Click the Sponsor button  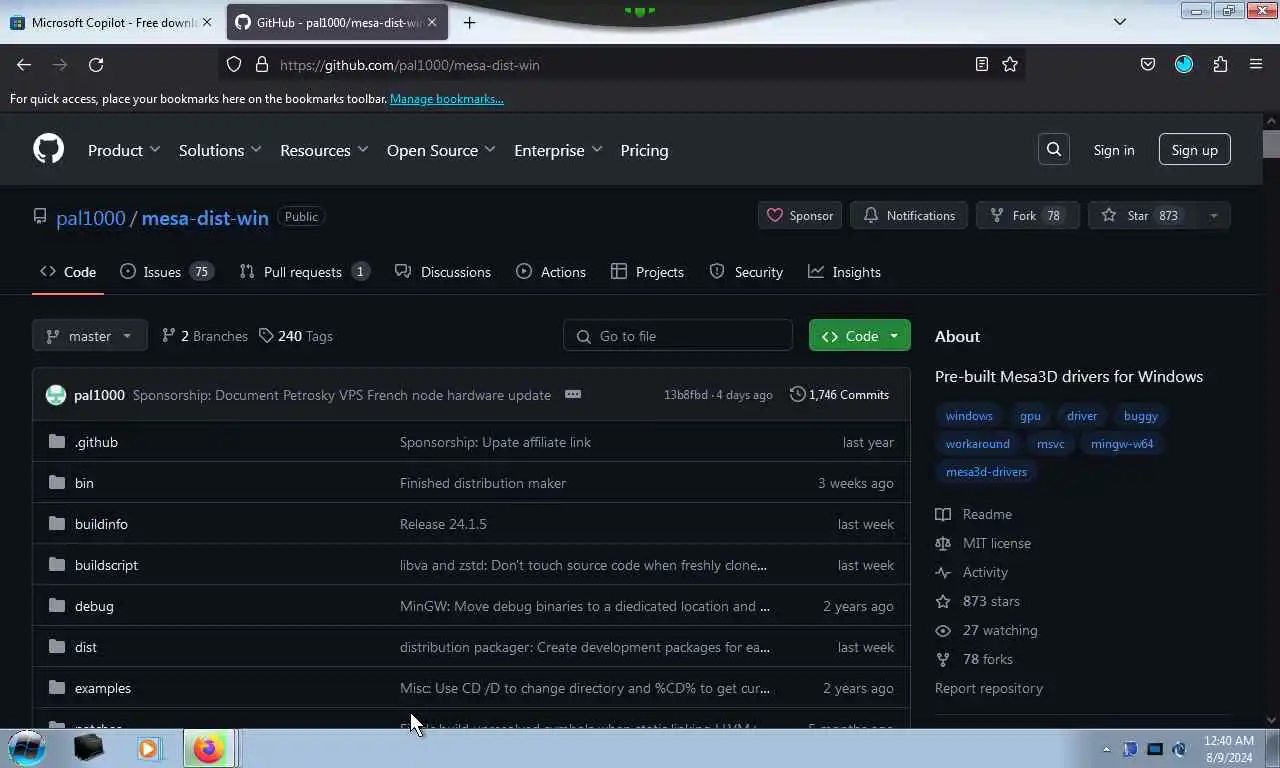[800, 215]
